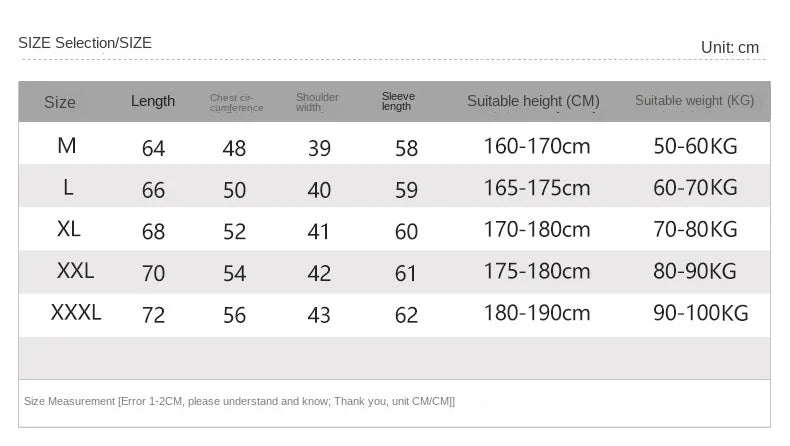Click the Suitable weight (KG) header
The image size is (790, 446).
(x=694, y=101)
